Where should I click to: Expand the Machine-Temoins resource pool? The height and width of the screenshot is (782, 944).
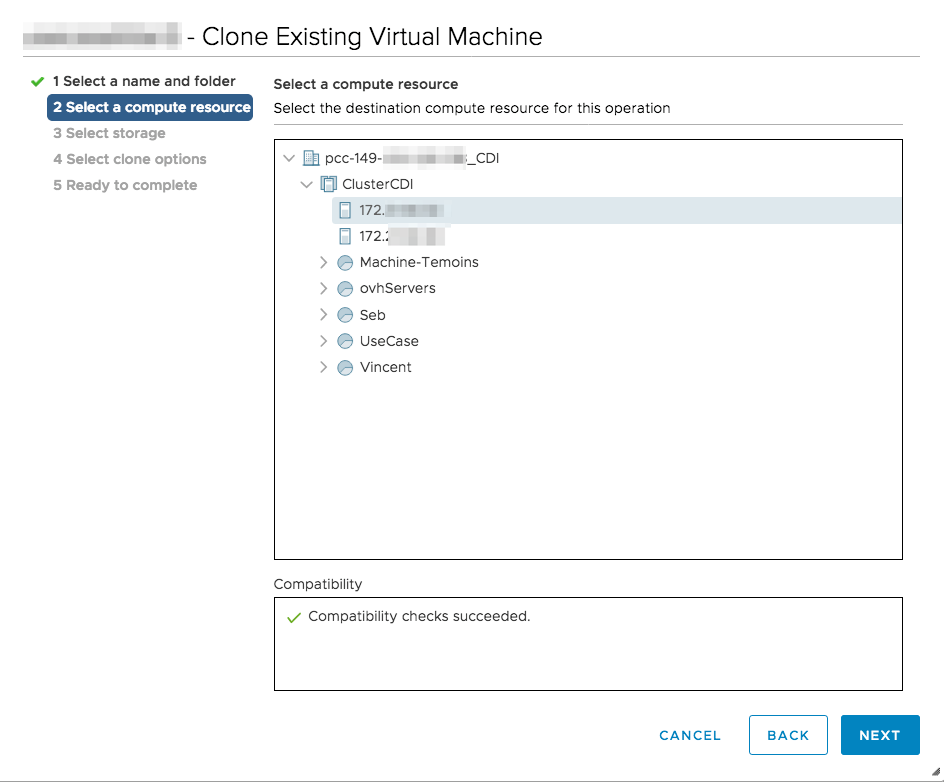(323, 262)
